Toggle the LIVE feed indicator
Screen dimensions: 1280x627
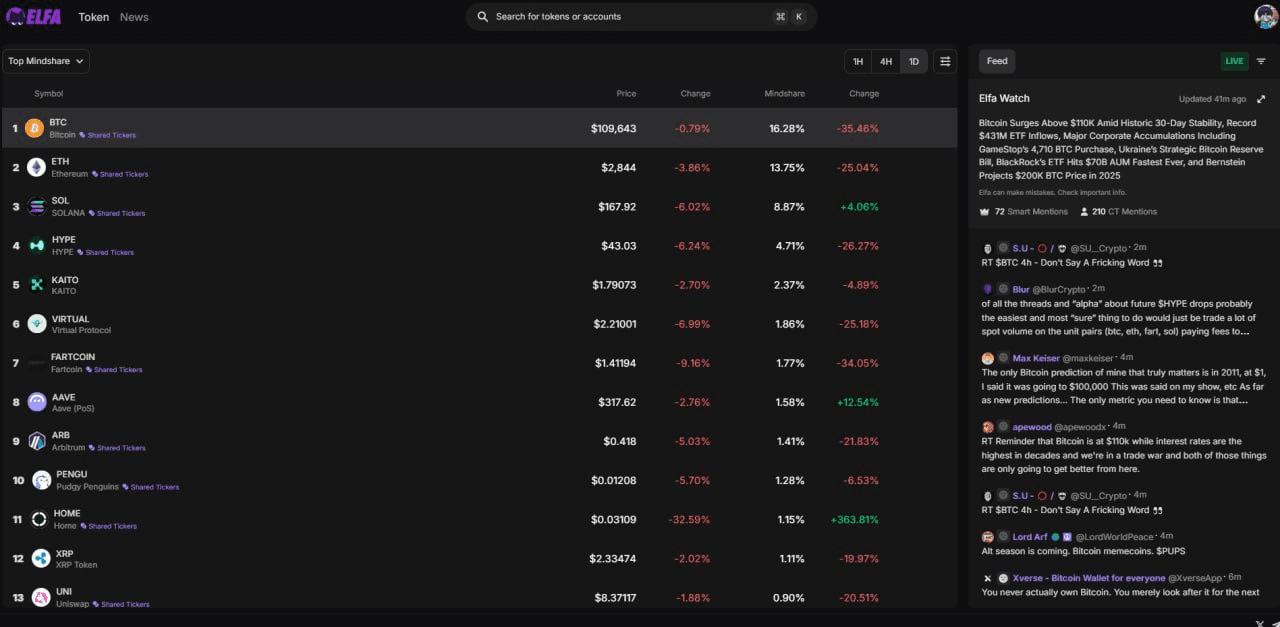1235,61
